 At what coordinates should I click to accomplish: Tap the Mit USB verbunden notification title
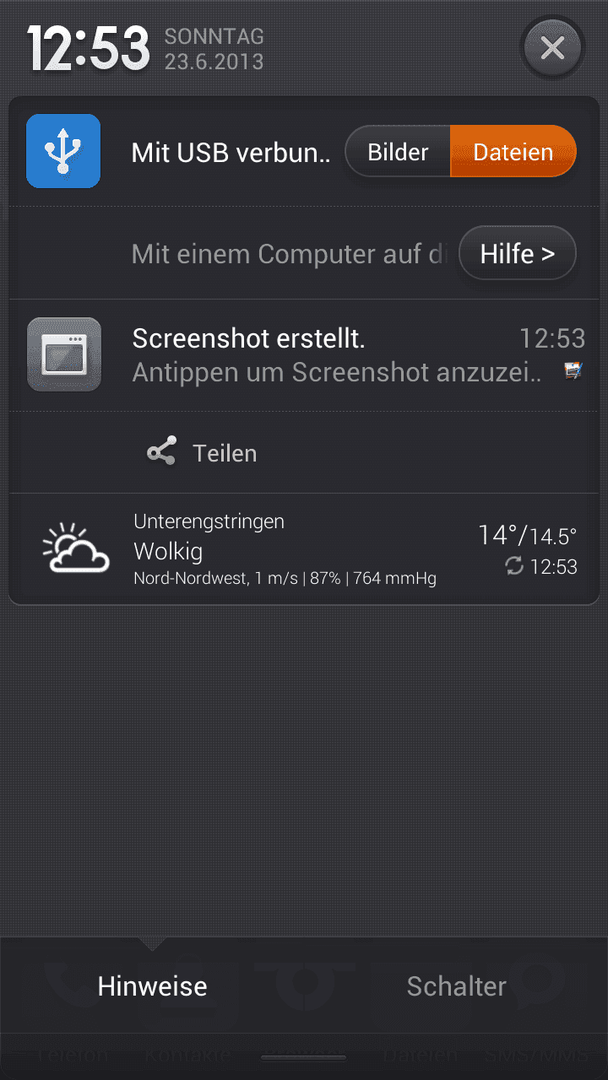click(231, 153)
